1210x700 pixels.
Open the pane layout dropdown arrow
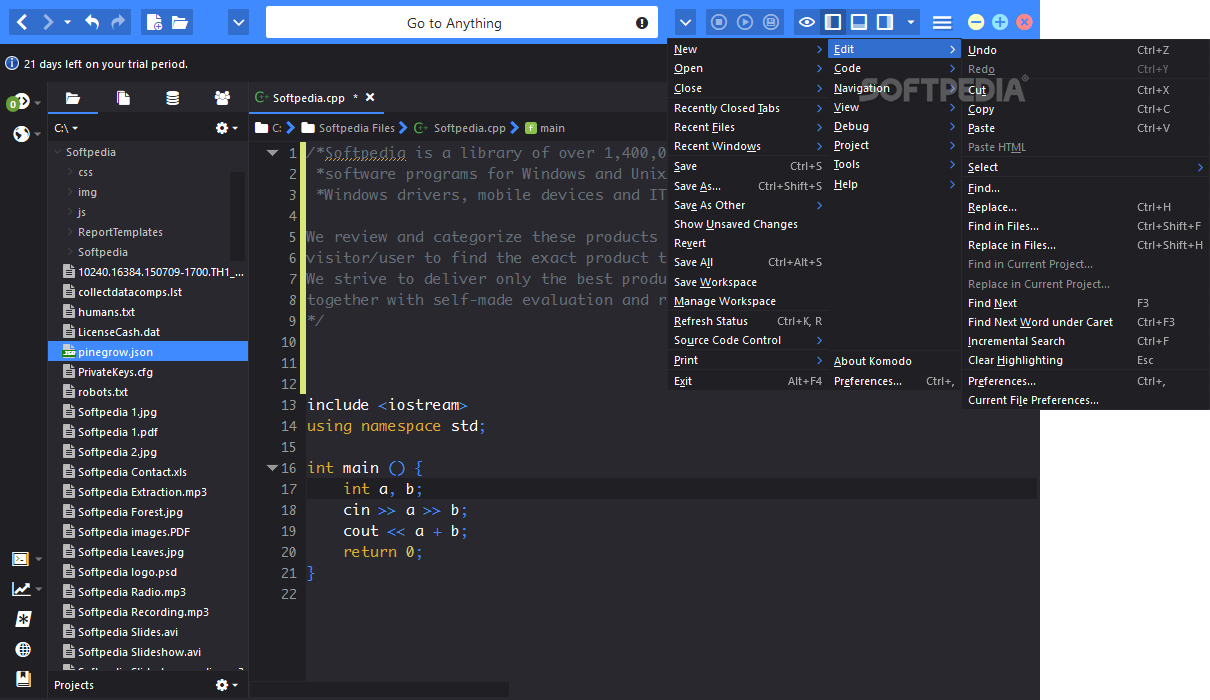(910, 22)
